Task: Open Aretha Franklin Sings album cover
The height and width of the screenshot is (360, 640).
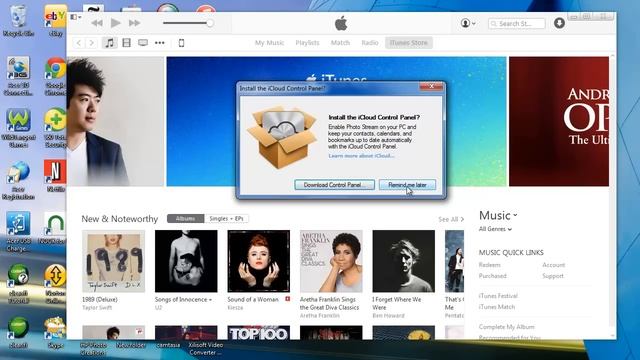Action: coord(331,261)
